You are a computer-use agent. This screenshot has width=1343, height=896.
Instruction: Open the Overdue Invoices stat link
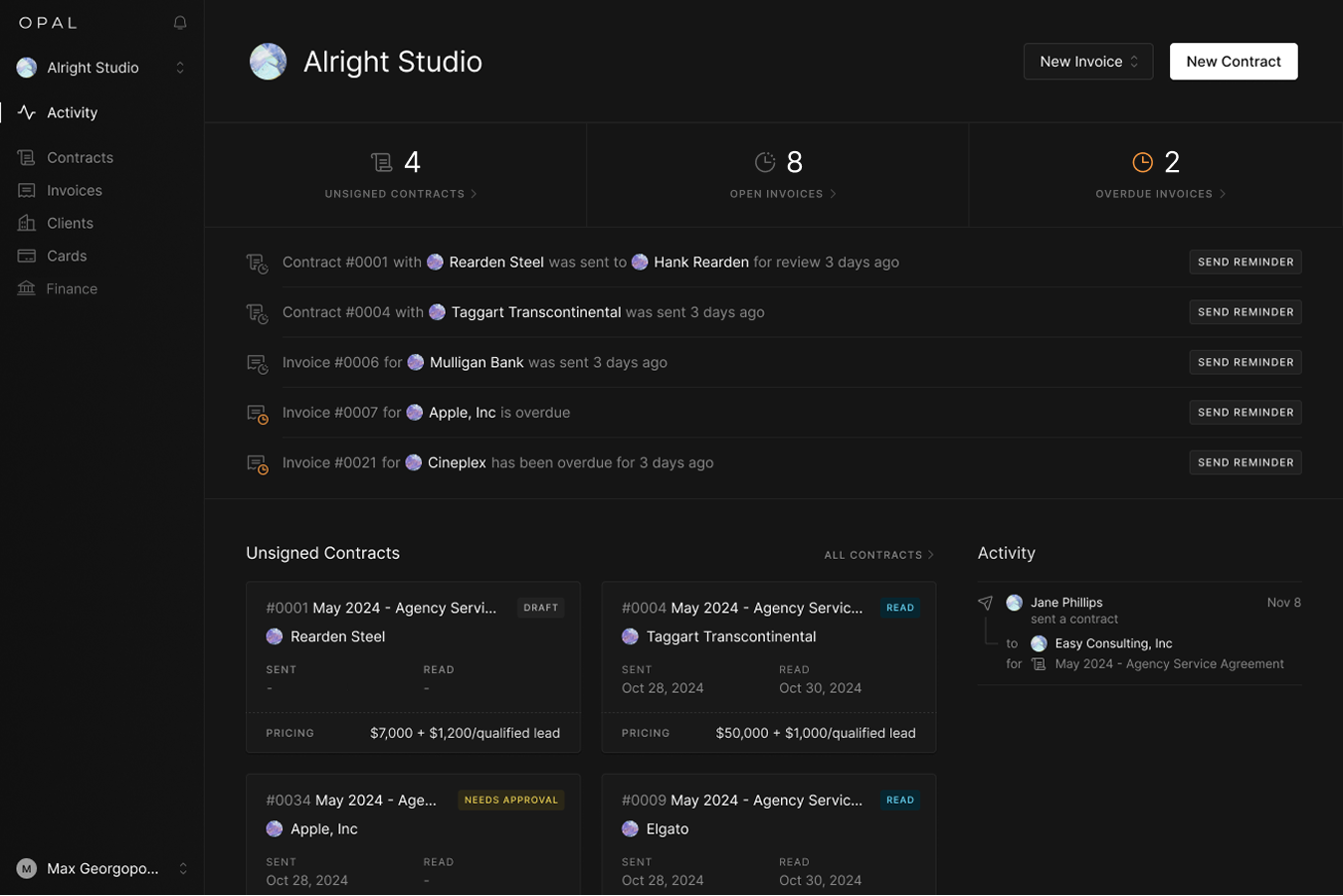point(1161,194)
